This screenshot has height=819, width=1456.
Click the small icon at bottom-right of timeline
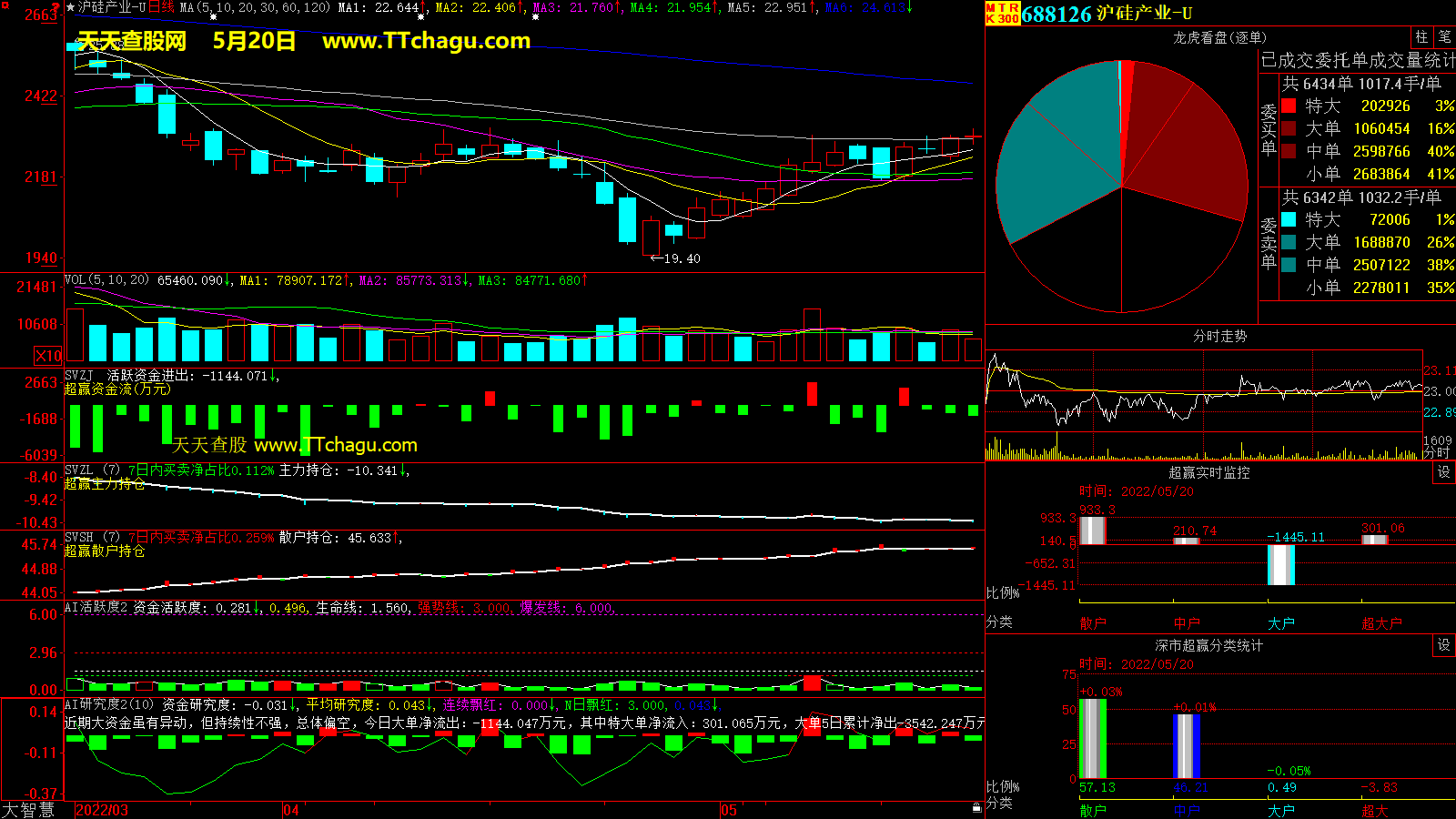[976, 808]
